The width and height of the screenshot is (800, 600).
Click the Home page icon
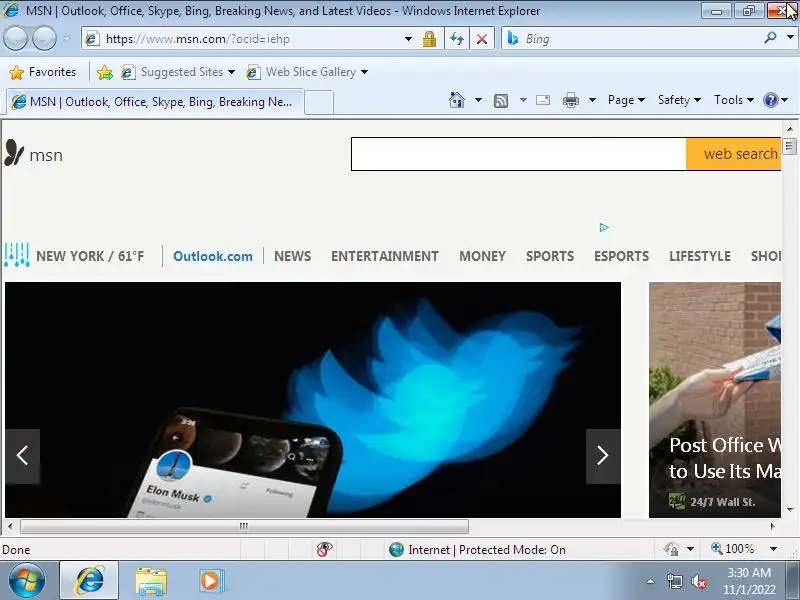click(457, 100)
